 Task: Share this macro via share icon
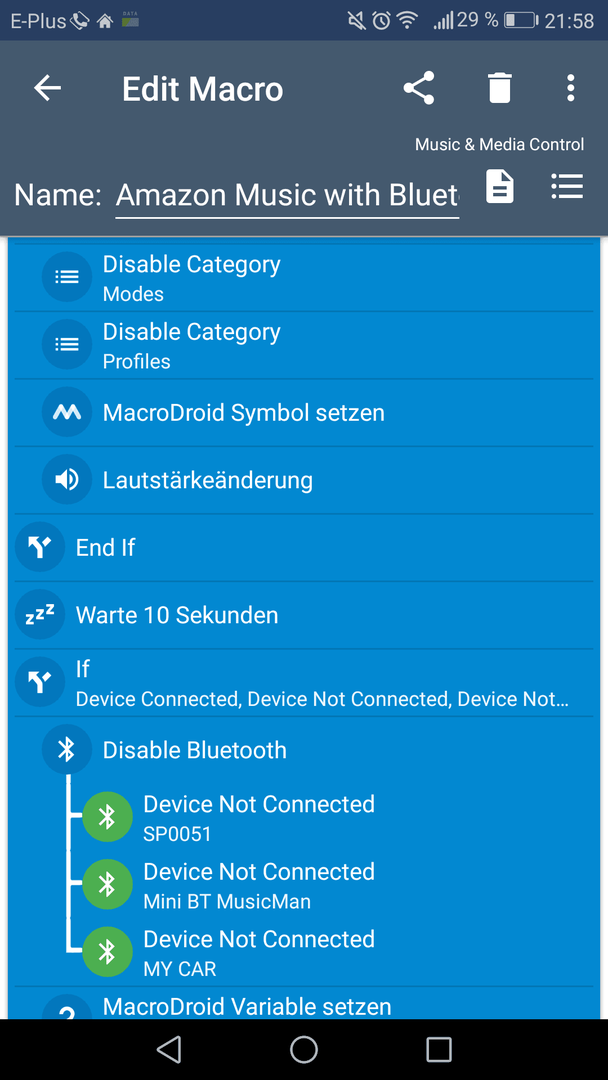[419, 88]
